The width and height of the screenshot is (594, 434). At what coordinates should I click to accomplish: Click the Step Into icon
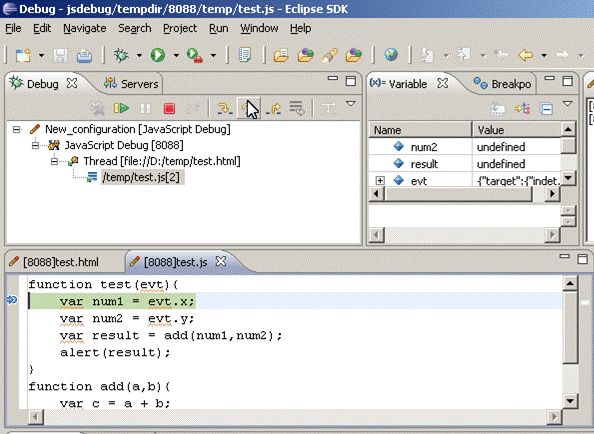(224, 109)
